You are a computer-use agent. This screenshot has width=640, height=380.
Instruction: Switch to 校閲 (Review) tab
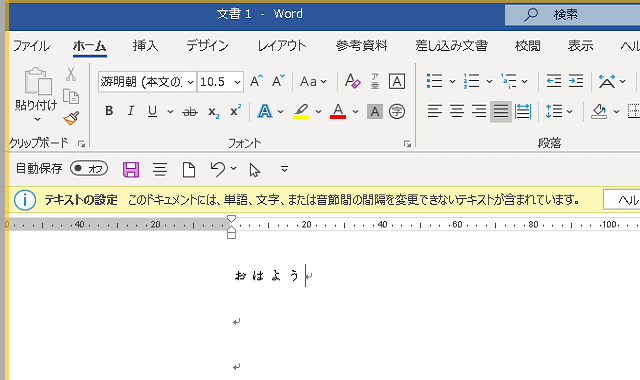(x=528, y=46)
